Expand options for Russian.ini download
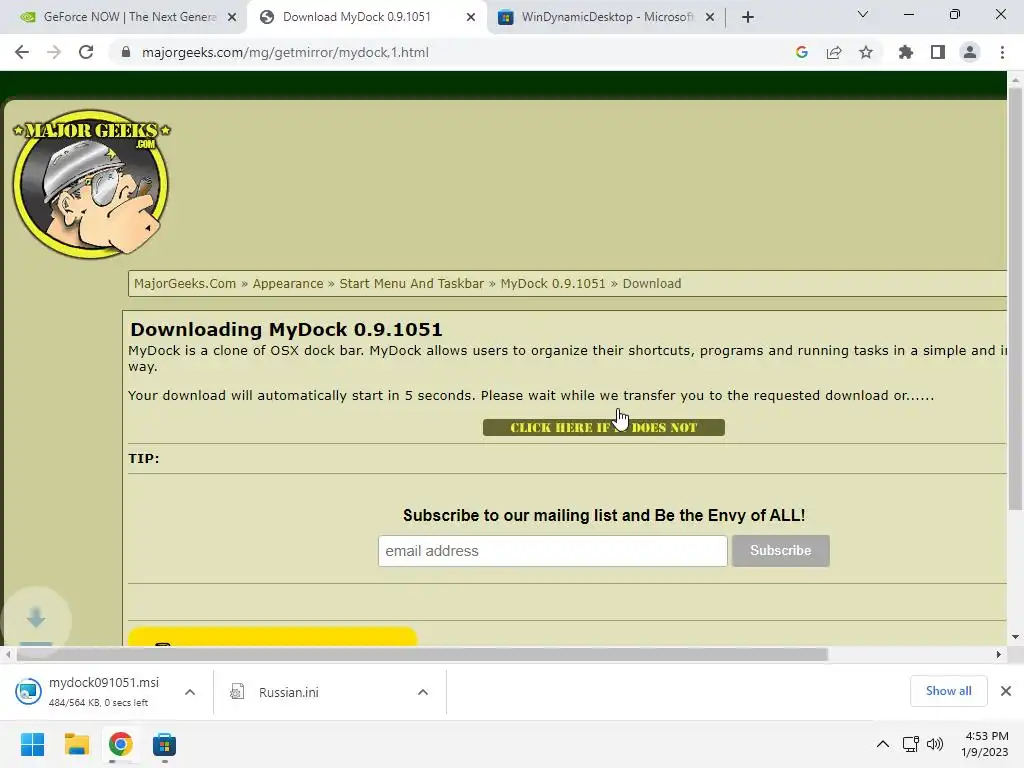This screenshot has width=1024, height=768. tap(423, 692)
